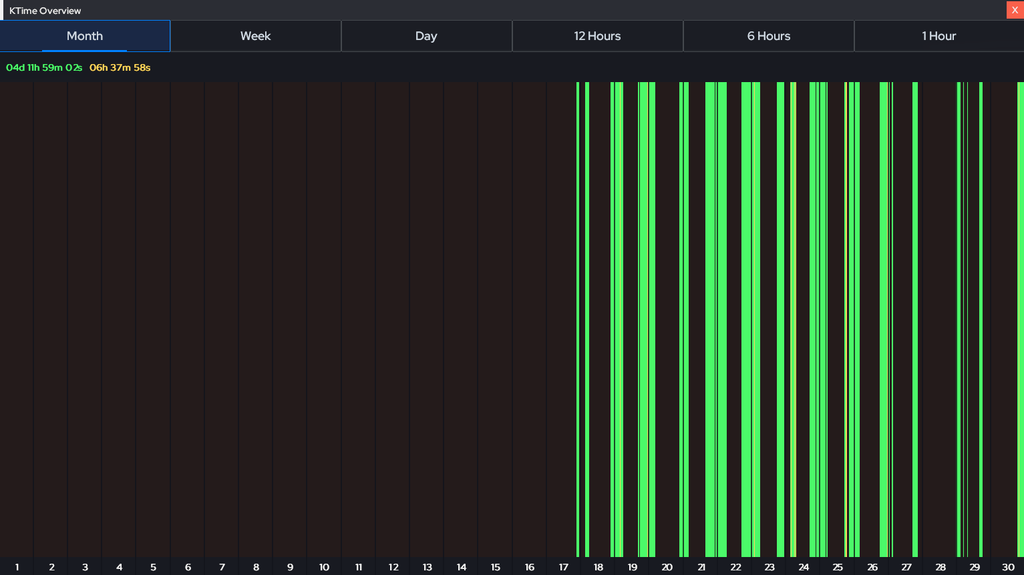Click the KTime Overview window title
The image size is (1024, 575).
pyautogui.click(x=45, y=10)
